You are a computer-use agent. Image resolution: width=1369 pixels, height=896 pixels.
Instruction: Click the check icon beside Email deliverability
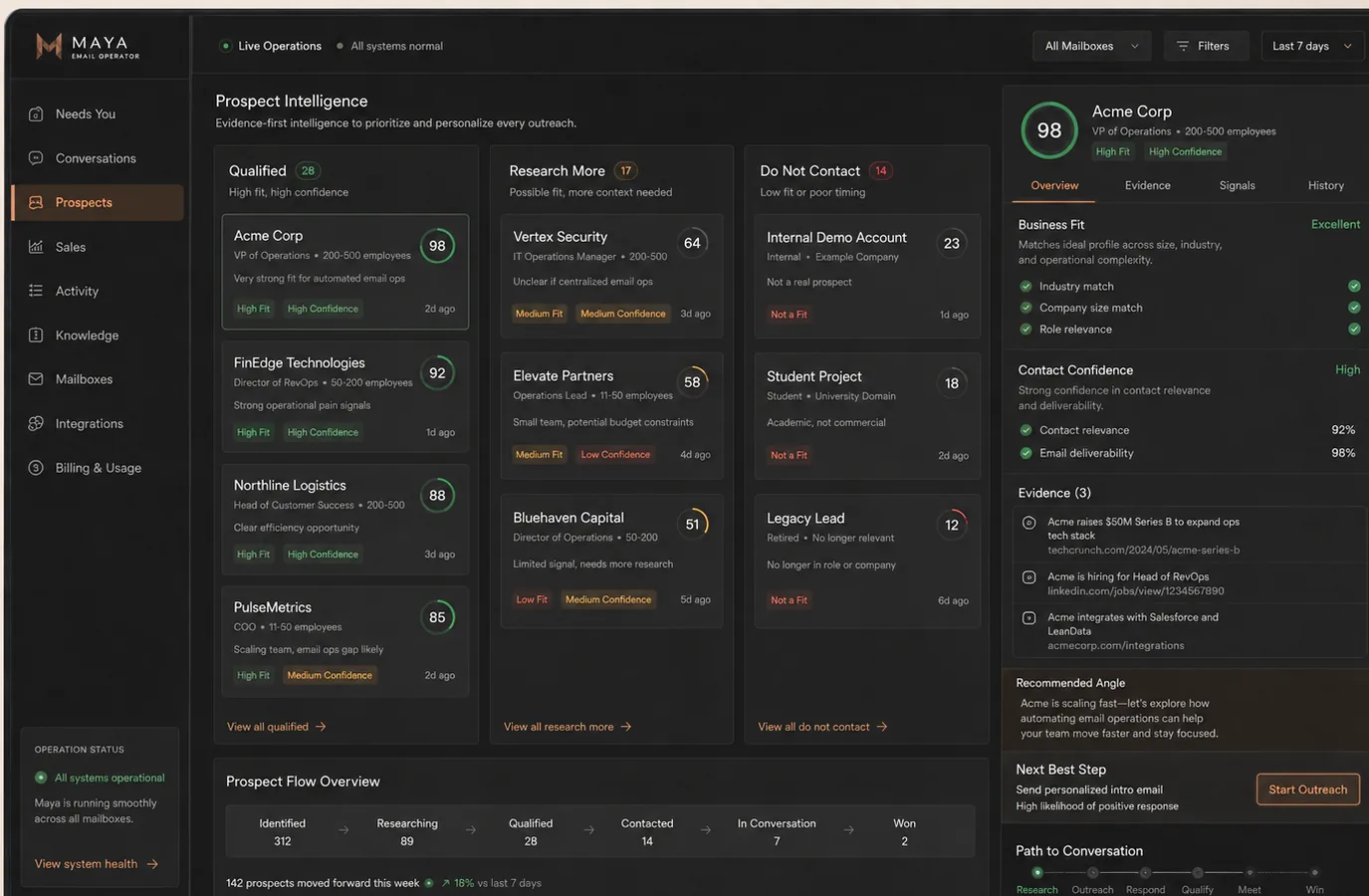pos(1026,453)
